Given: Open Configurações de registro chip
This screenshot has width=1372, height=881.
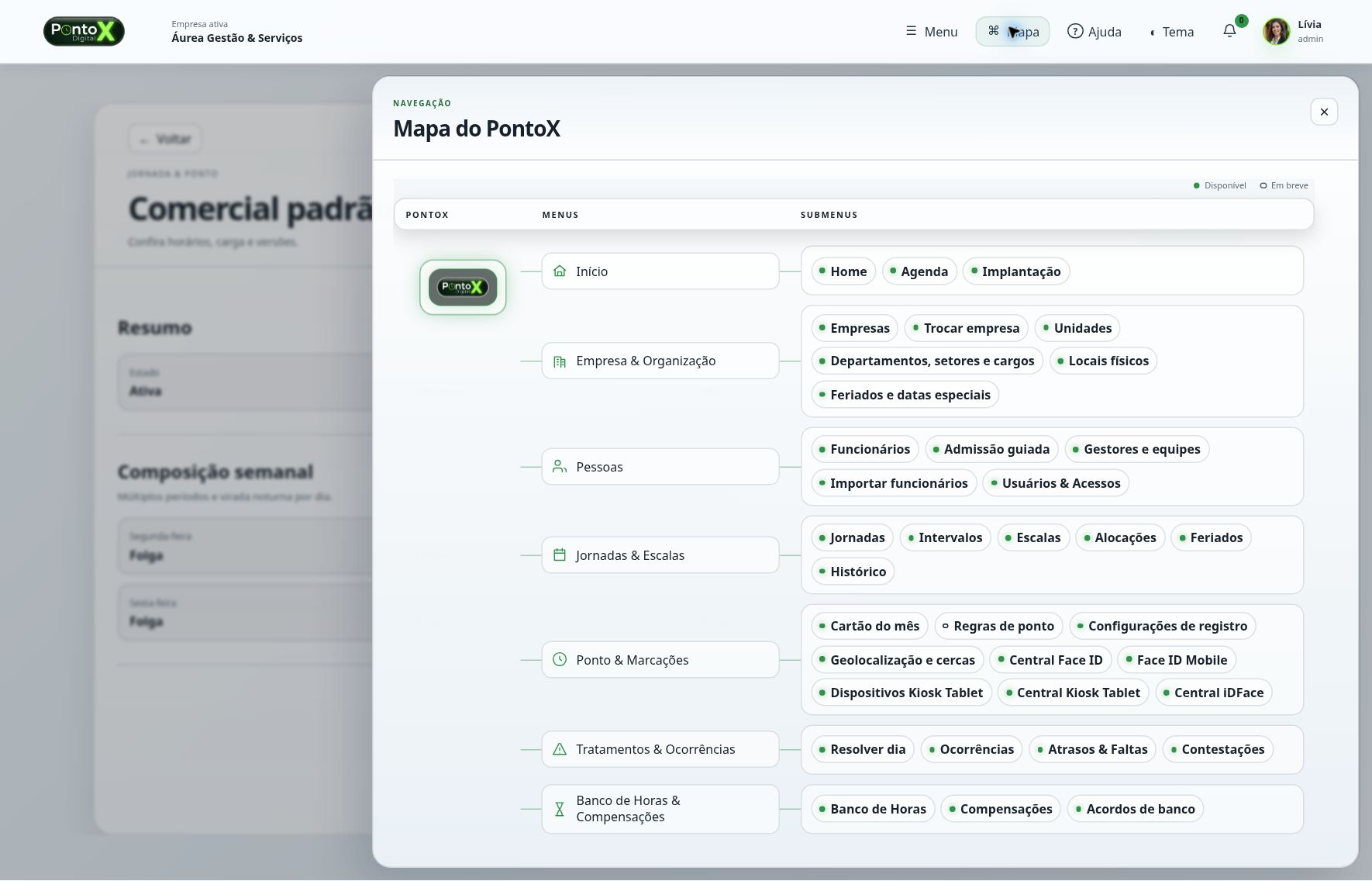Looking at the screenshot, I should coord(1163,626).
